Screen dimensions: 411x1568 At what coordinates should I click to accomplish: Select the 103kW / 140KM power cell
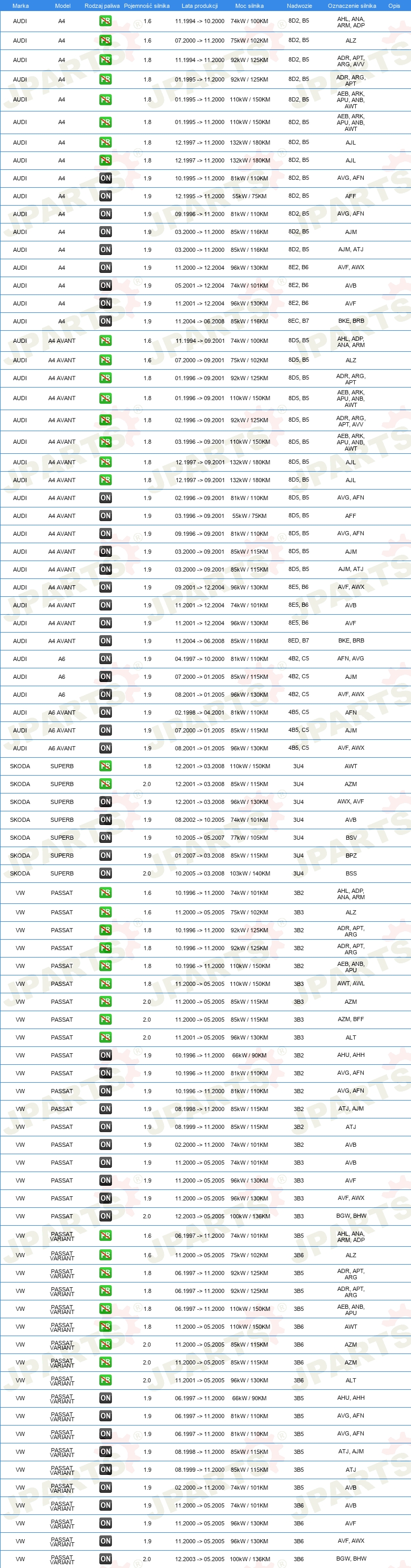249,873
